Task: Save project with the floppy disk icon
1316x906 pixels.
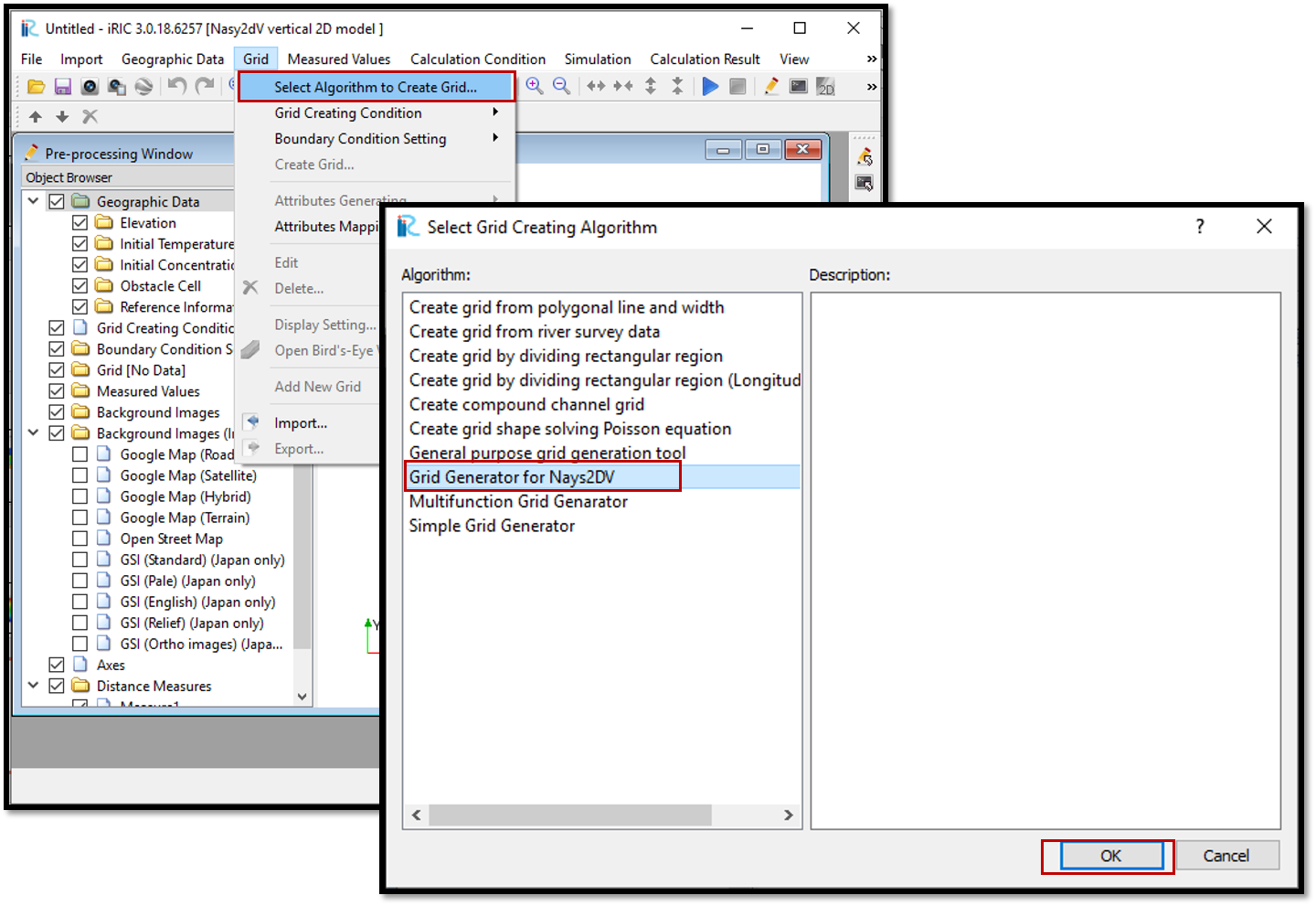Action: coord(62,87)
